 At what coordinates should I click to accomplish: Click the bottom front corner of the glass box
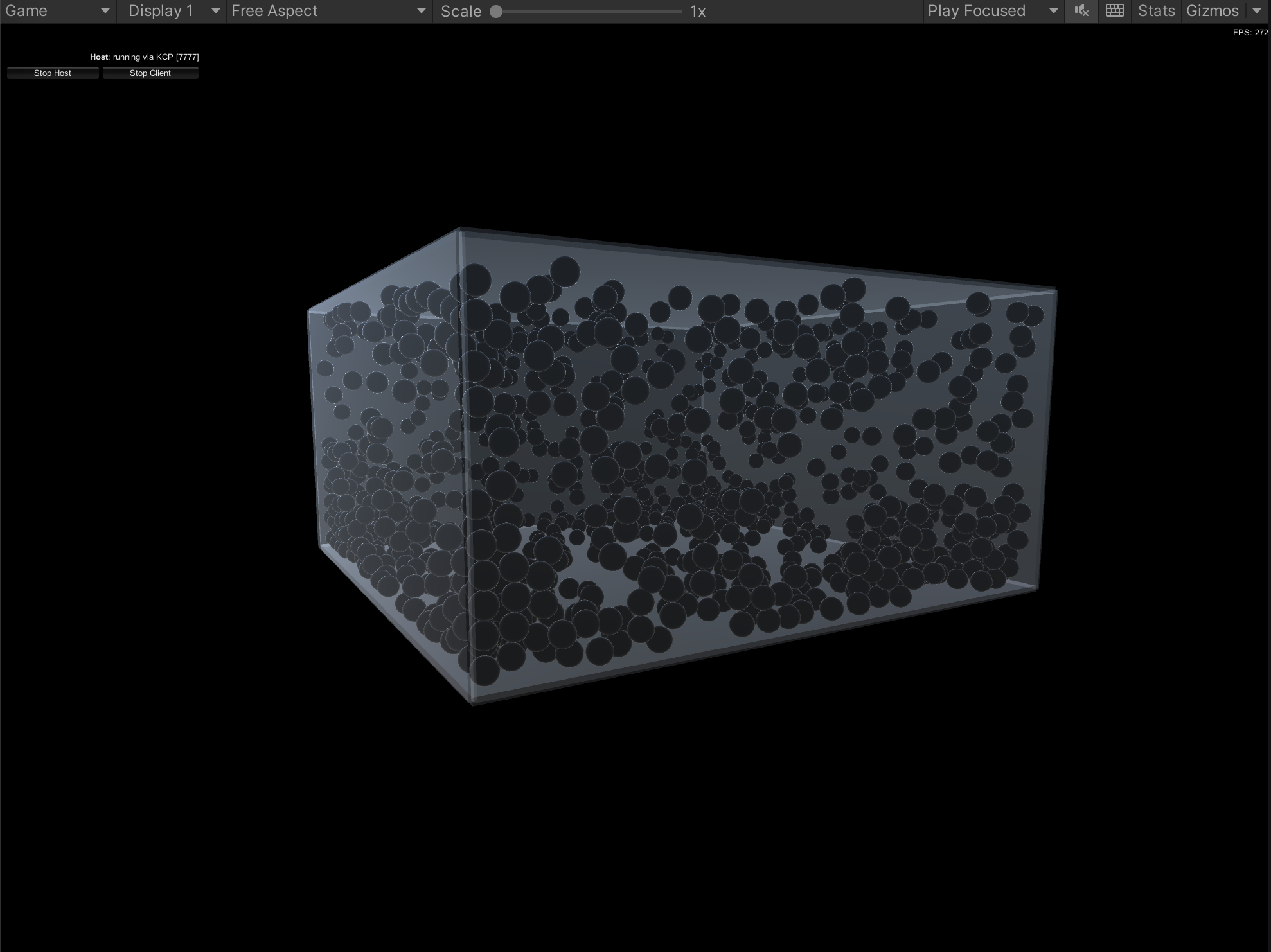[x=472, y=702]
